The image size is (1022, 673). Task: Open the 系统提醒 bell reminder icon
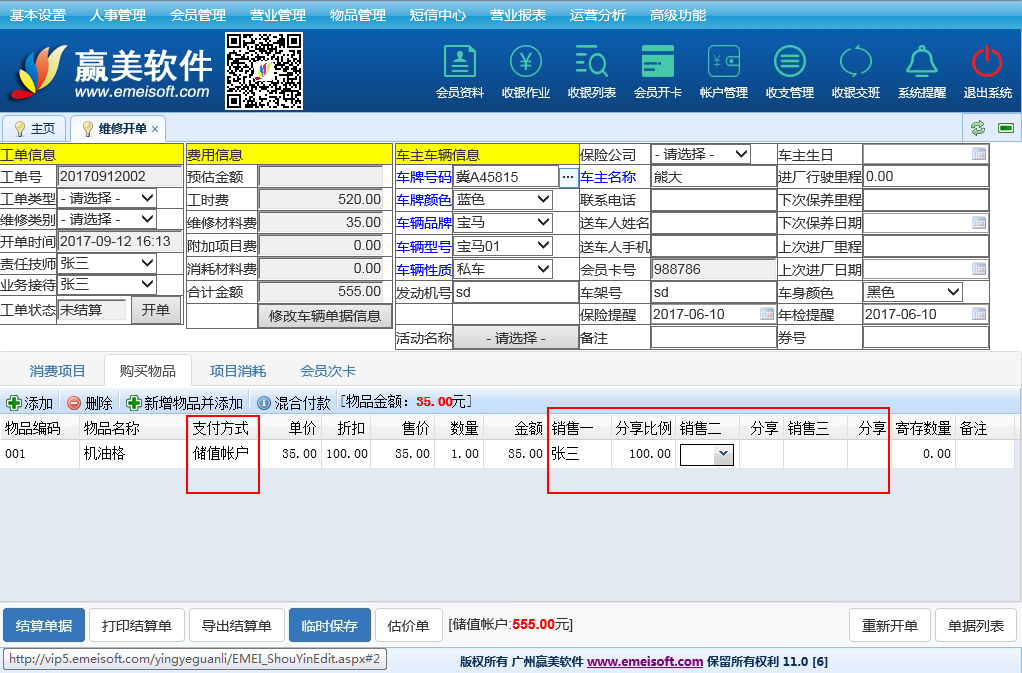pos(921,63)
